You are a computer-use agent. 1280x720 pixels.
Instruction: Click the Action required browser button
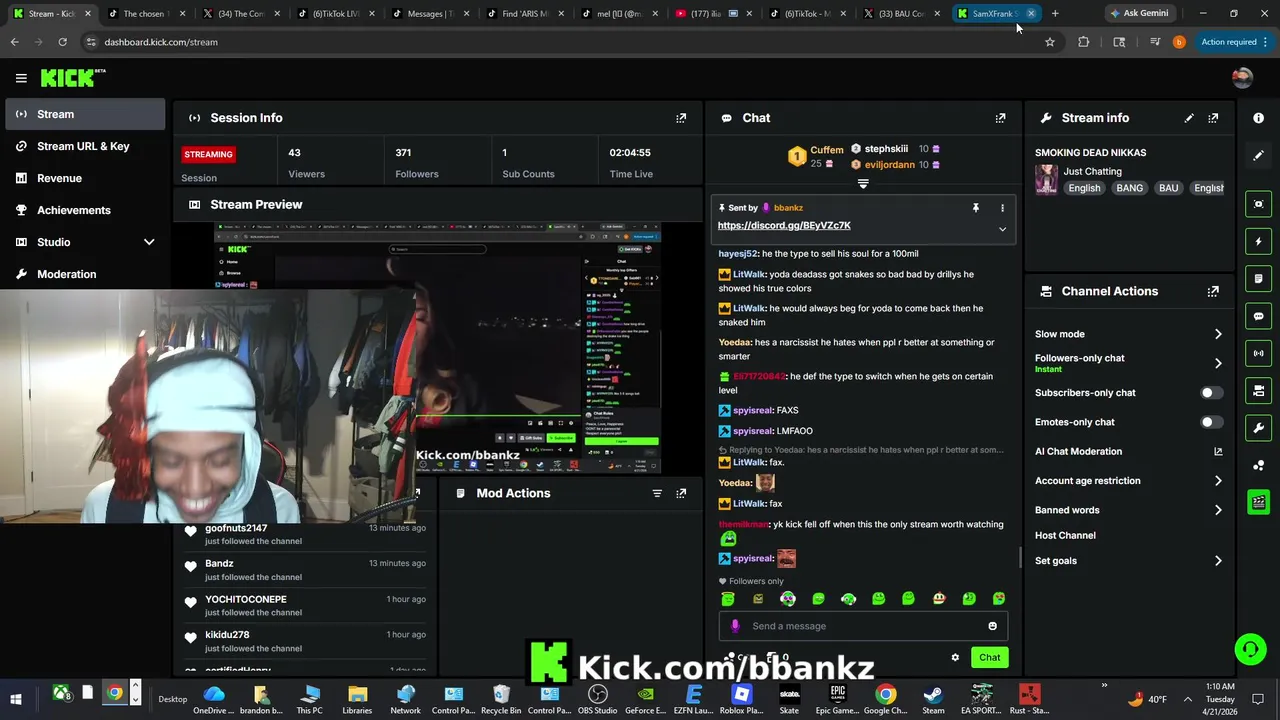pos(1234,42)
